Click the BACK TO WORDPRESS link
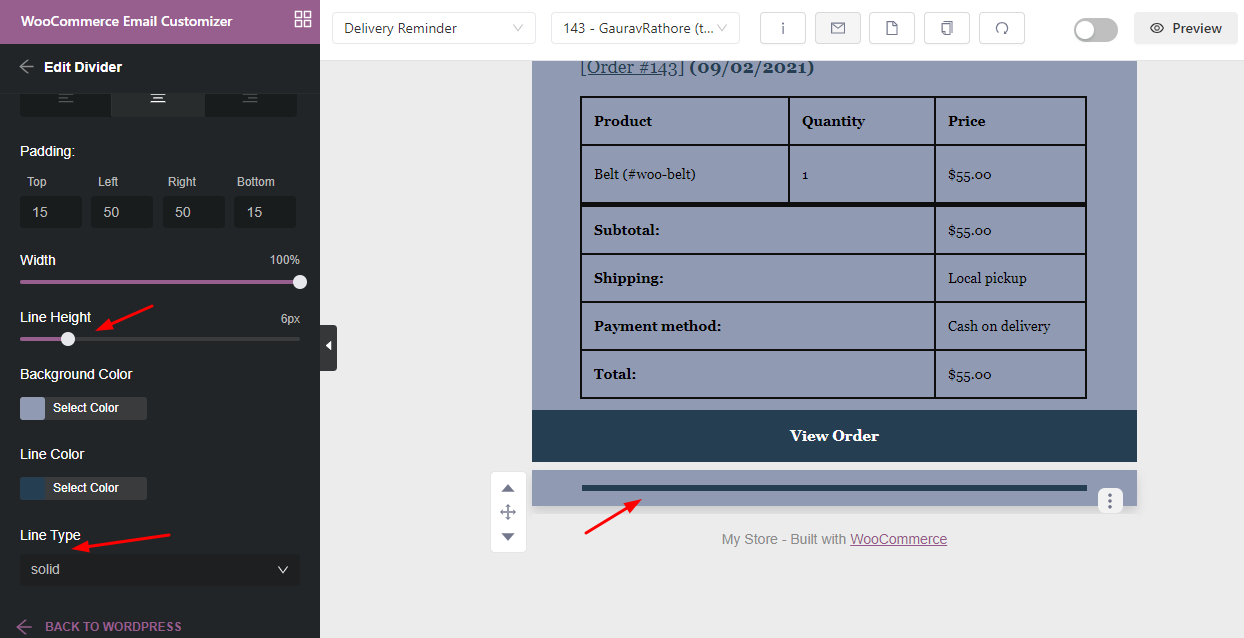 click(100, 626)
